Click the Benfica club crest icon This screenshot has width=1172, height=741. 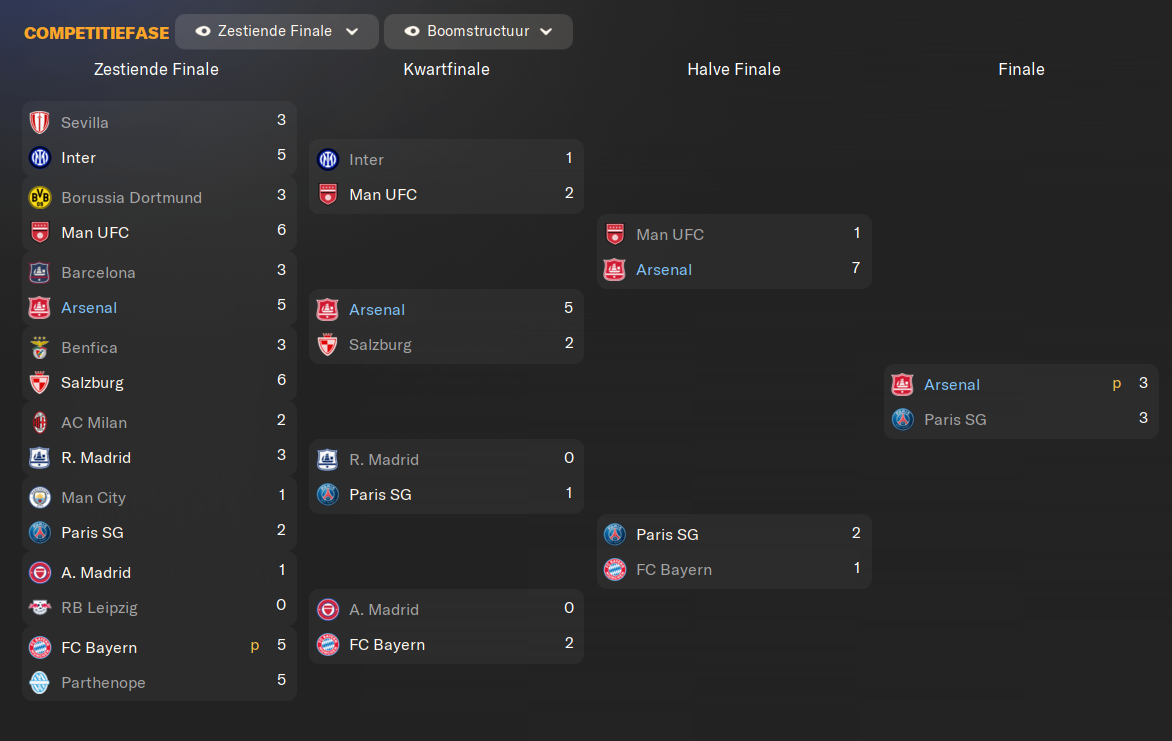pyautogui.click(x=40, y=348)
